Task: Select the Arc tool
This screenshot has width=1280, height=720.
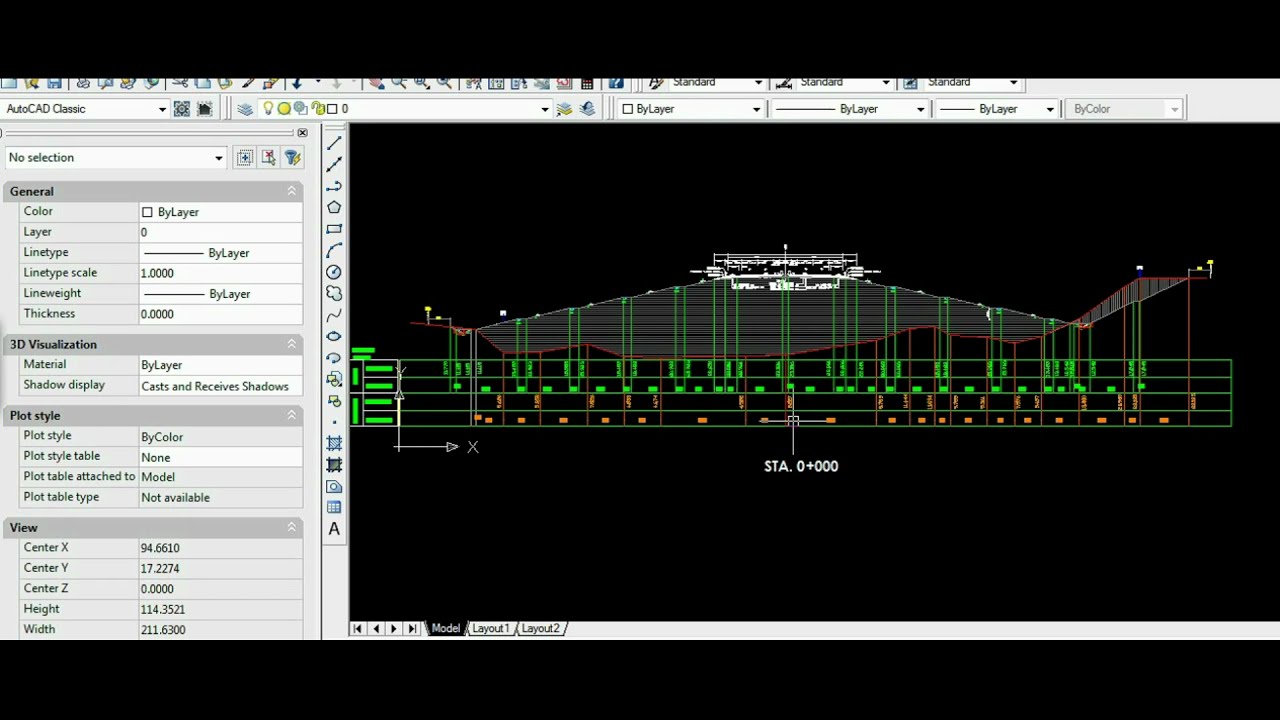Action: (x=334, y=250)
